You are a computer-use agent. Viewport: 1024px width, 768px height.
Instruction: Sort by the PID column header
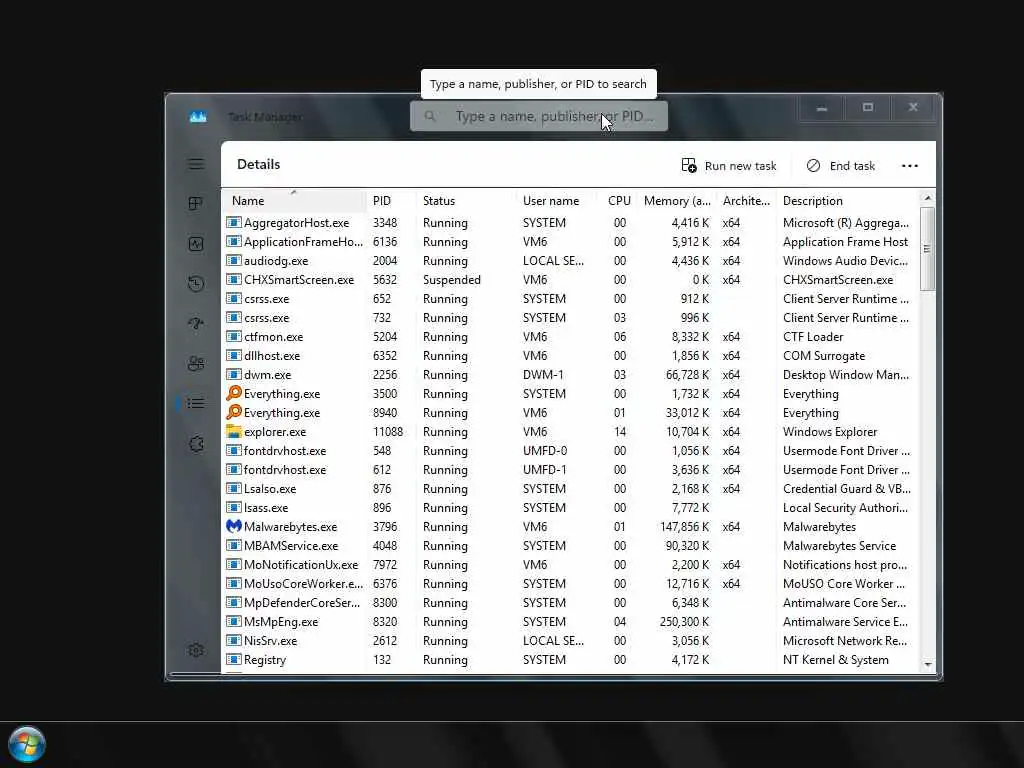pos(391,200)
